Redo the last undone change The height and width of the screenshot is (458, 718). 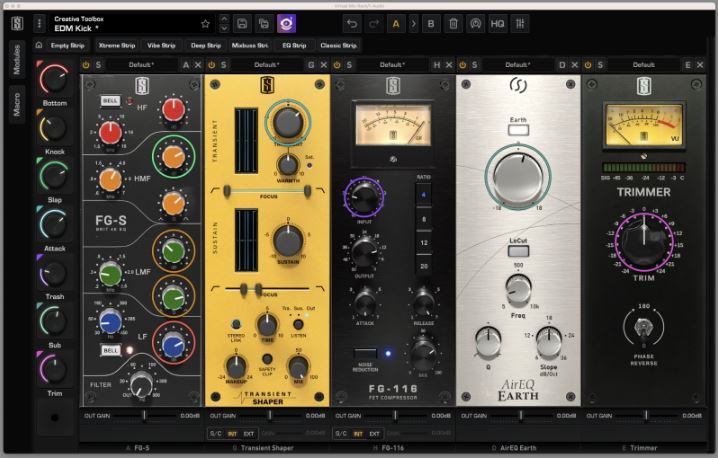point(374,23)
